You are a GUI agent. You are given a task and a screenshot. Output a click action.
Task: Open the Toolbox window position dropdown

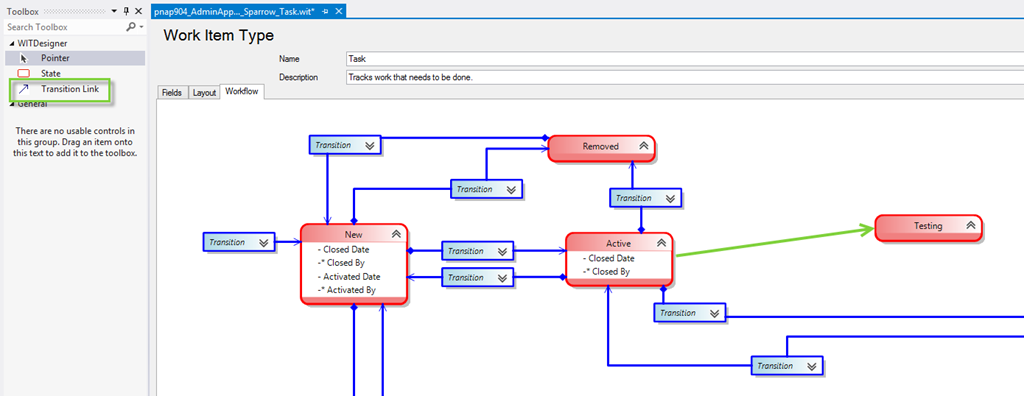click(114, 12)
